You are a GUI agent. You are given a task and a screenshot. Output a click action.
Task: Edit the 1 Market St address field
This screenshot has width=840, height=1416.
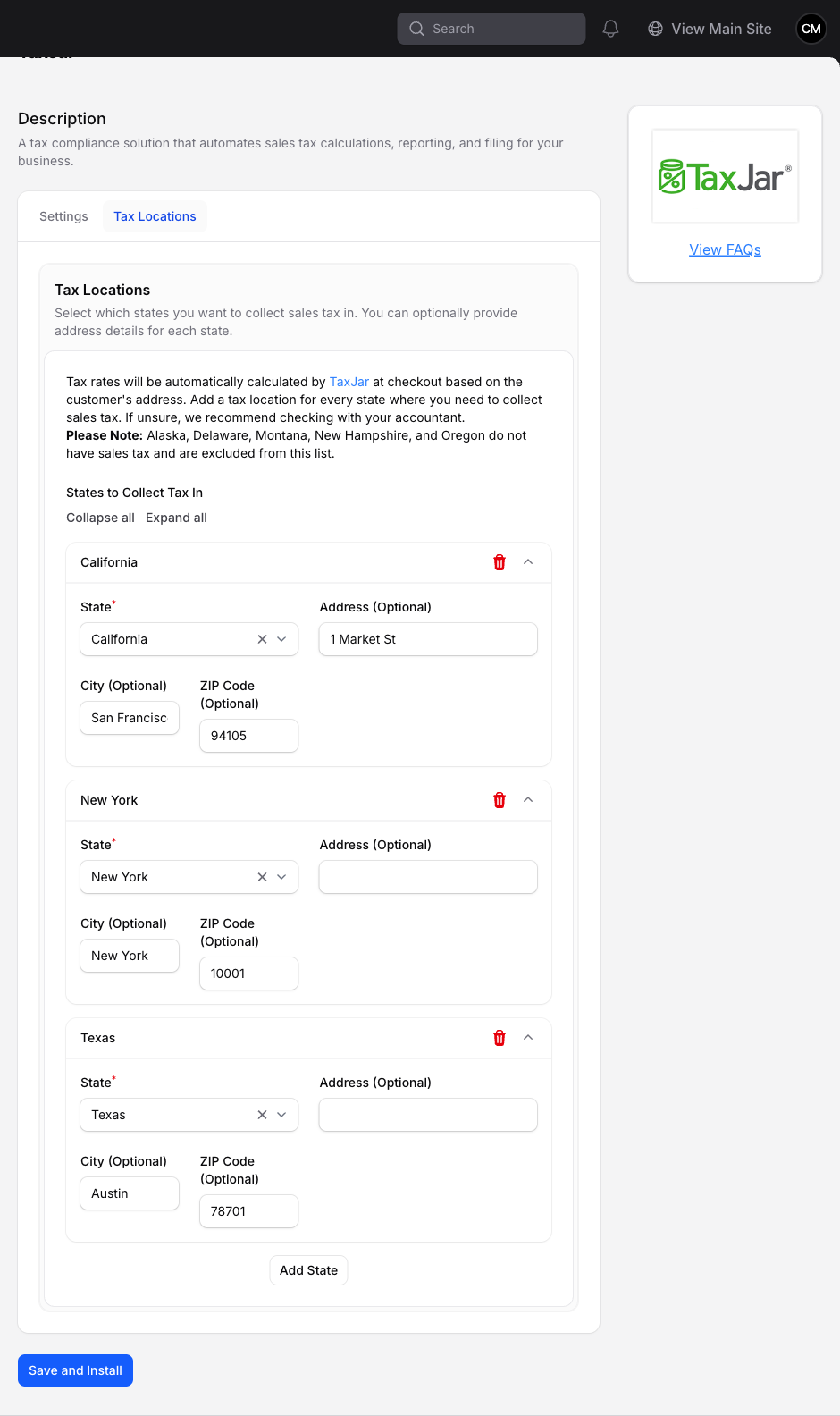428,639
